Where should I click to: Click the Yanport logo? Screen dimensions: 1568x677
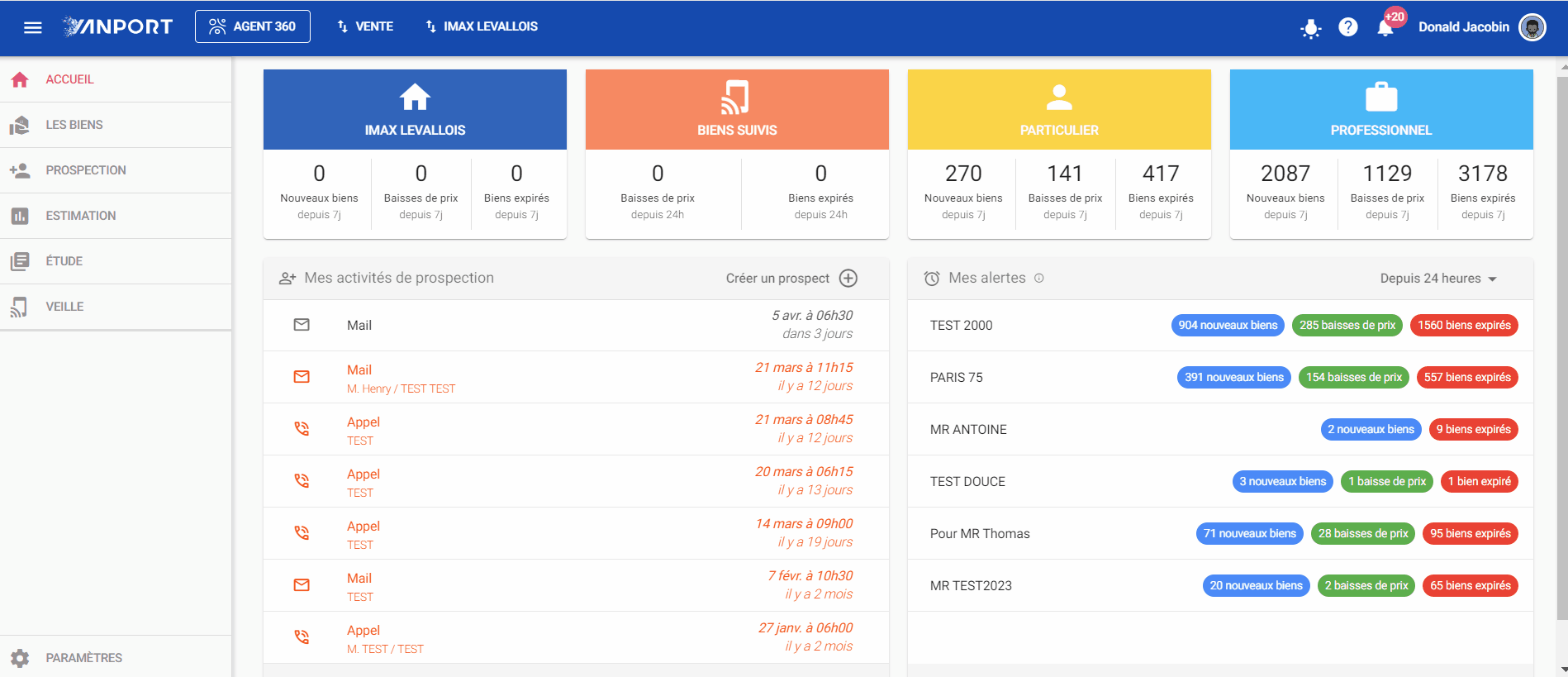[x=118, y=26]
